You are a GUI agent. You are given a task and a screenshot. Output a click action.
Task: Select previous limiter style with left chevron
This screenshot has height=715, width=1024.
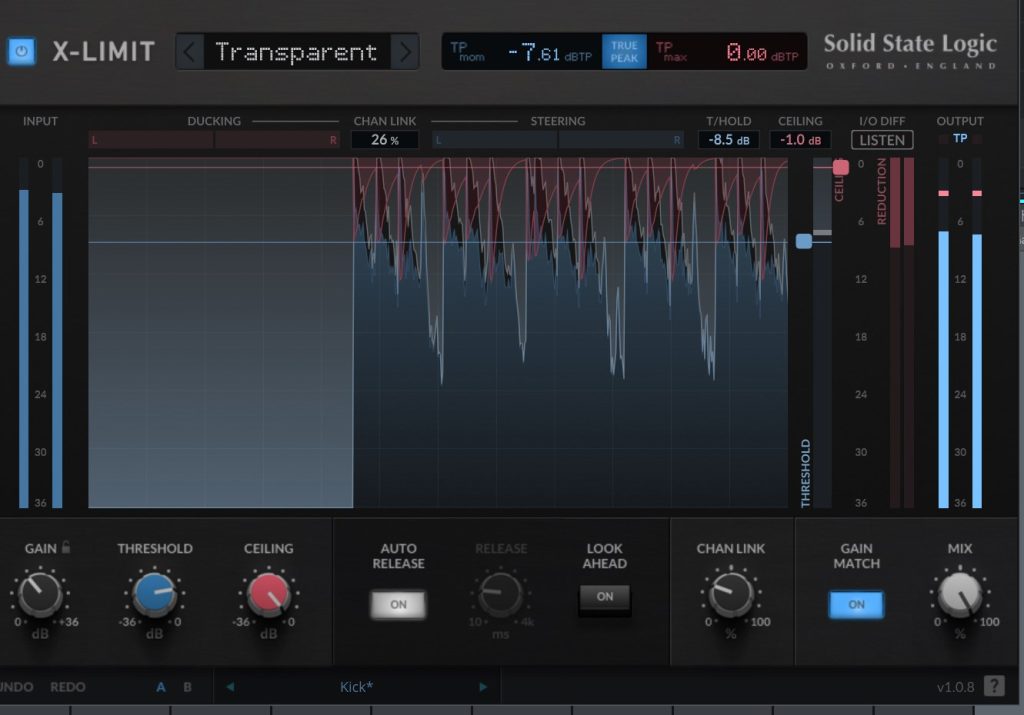click(x=189, y=52)
